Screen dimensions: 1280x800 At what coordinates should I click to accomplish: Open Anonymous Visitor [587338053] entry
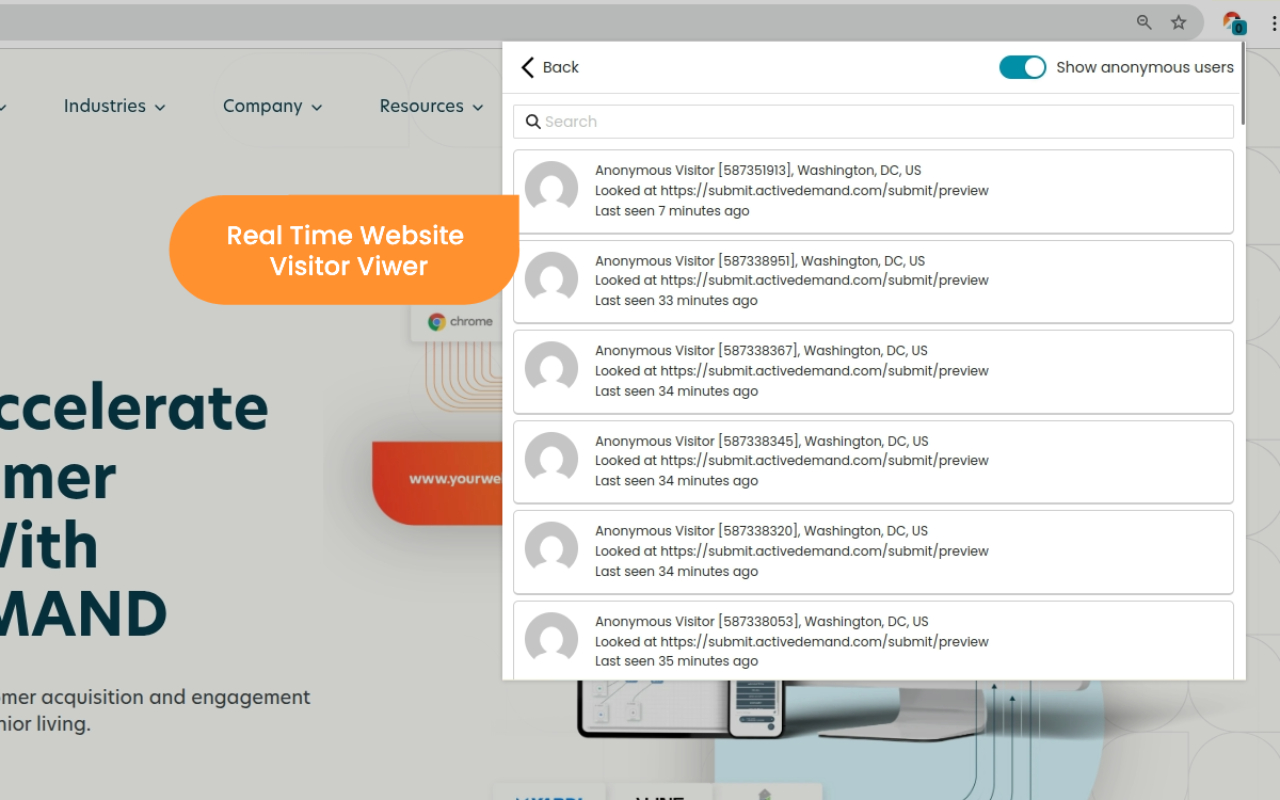pos(873,640)
